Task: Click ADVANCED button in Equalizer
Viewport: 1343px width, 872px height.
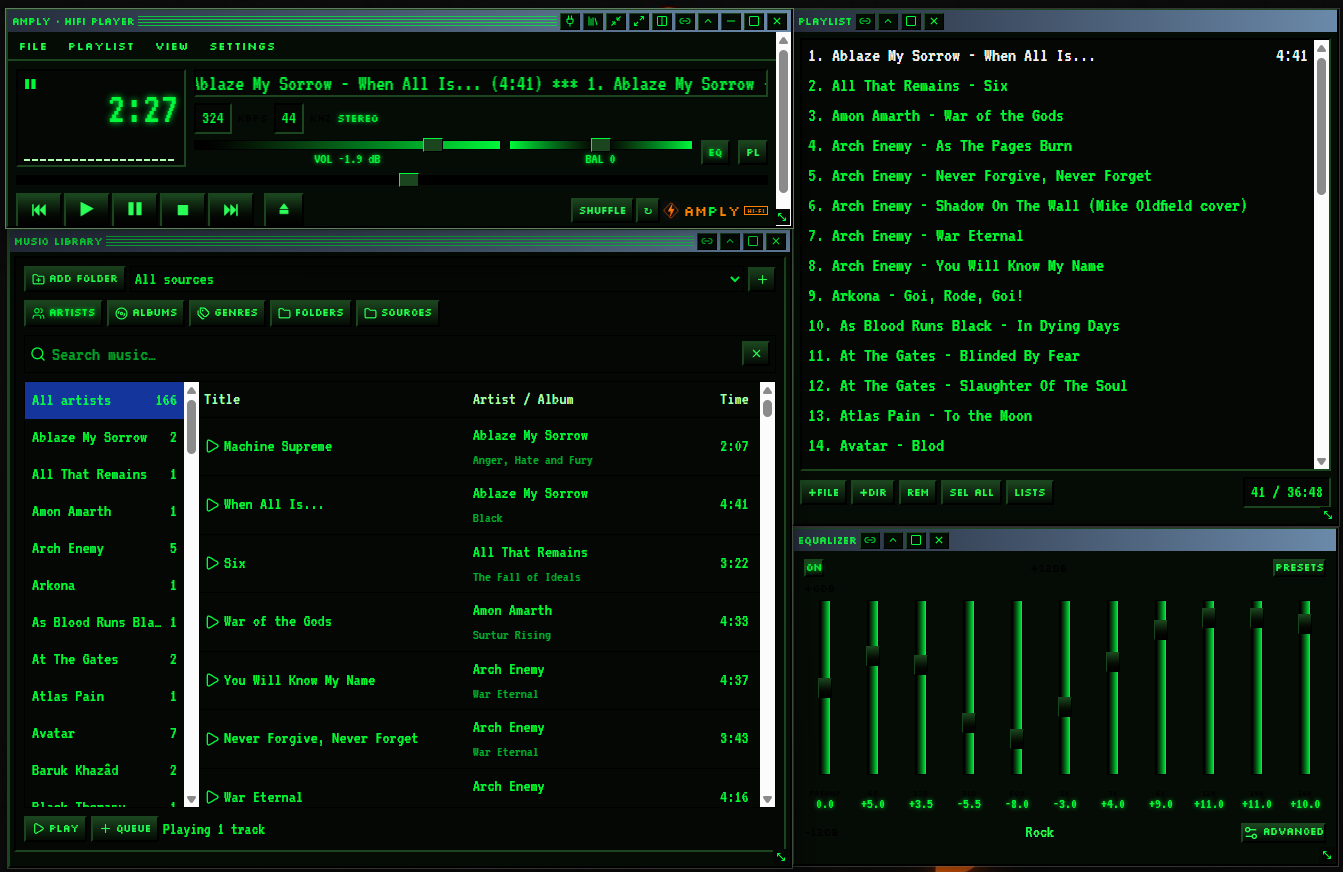Action: pos(1284,832)
